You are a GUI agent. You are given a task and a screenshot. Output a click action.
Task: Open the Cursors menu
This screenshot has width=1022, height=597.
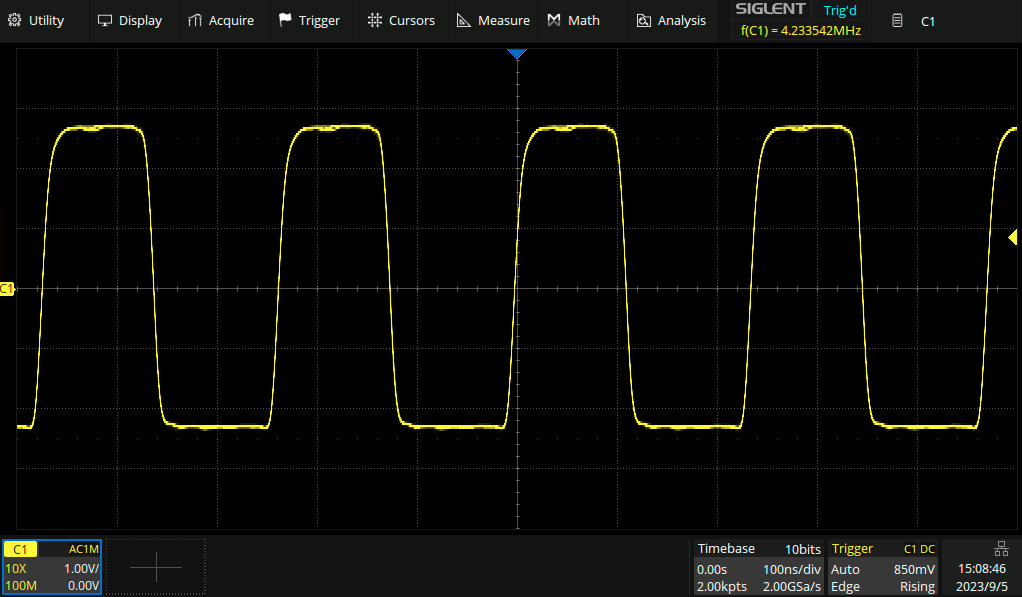coord(401,20)
